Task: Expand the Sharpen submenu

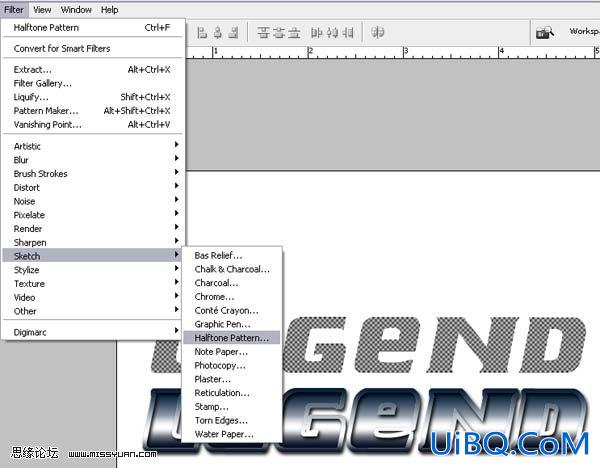Action: coord(92,243)
